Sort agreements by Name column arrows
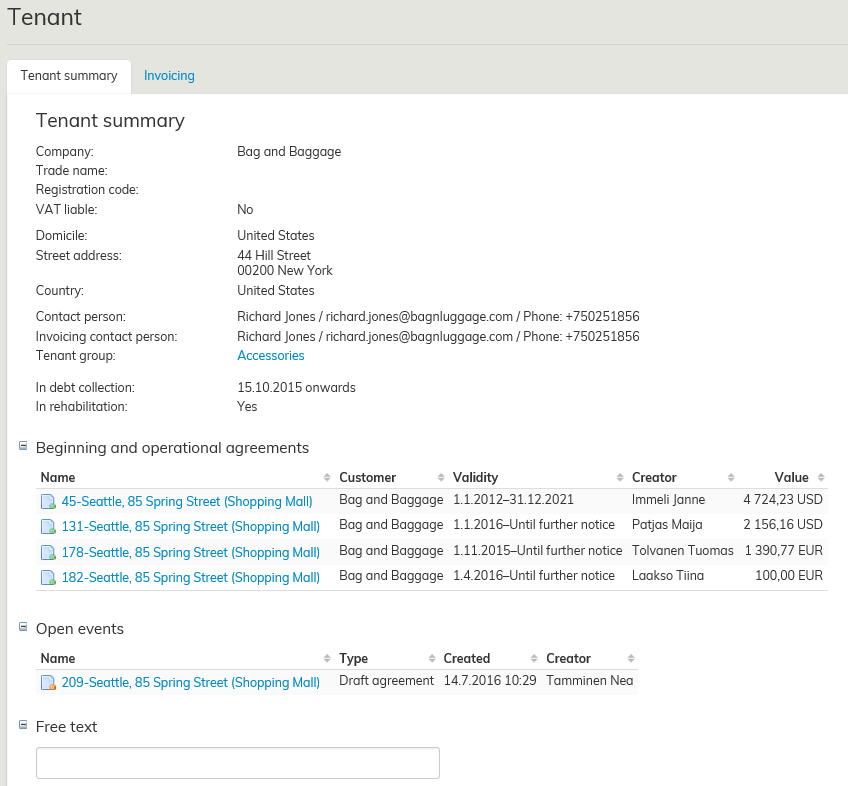Screen dimensions: 848x786 tap(326, 478)
